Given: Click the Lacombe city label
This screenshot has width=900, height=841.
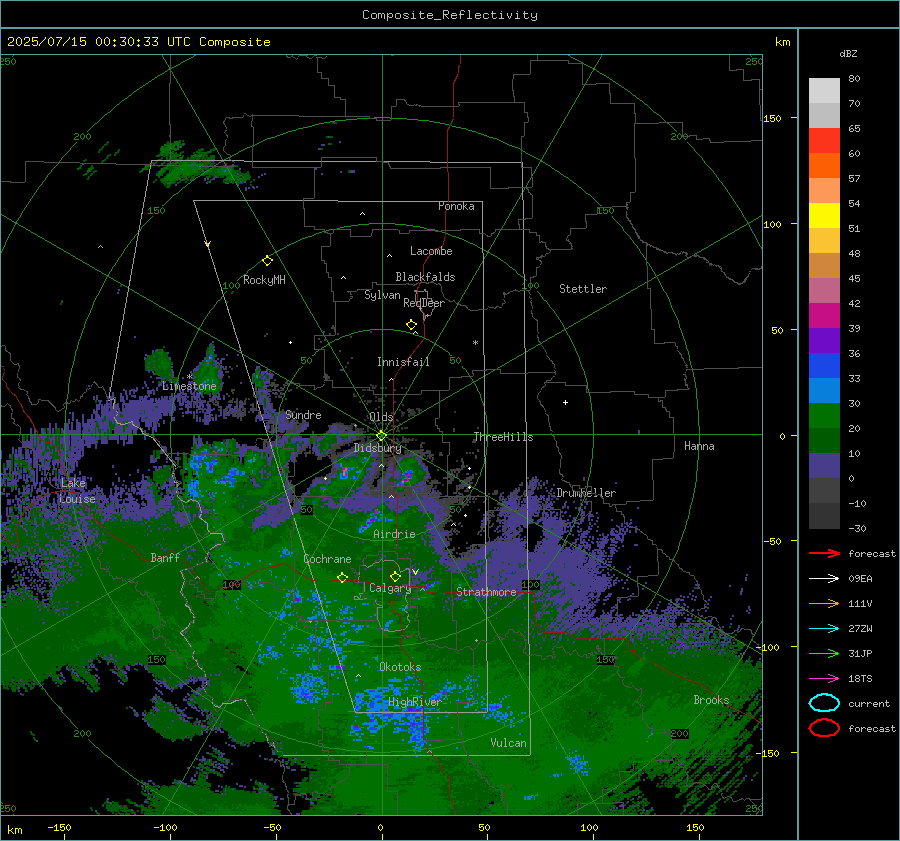Looking at the screenshot, I should pos(431,251).
